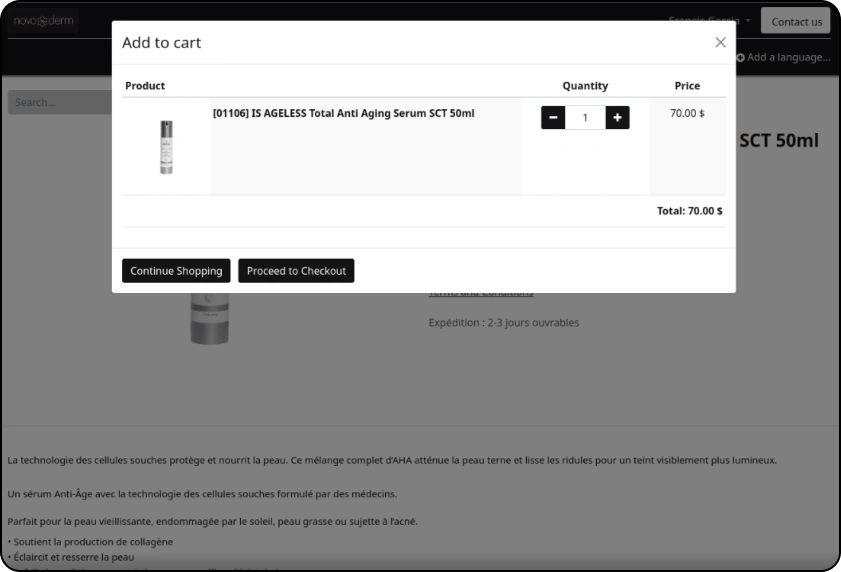
Task: Click the quantity input field
Action: 585,118
